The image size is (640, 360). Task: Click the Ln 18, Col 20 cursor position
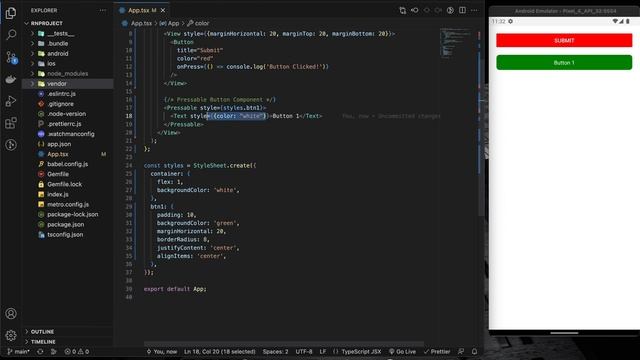[220, 351]
